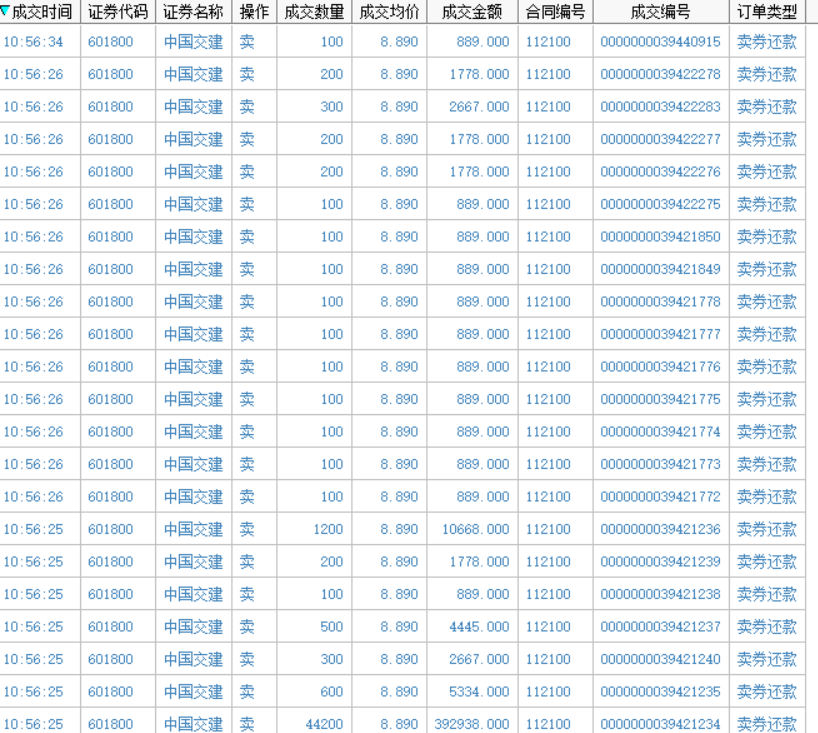818x733 pixels.
Task: Click the 证券代码 column header
Action: click(118, 11)
